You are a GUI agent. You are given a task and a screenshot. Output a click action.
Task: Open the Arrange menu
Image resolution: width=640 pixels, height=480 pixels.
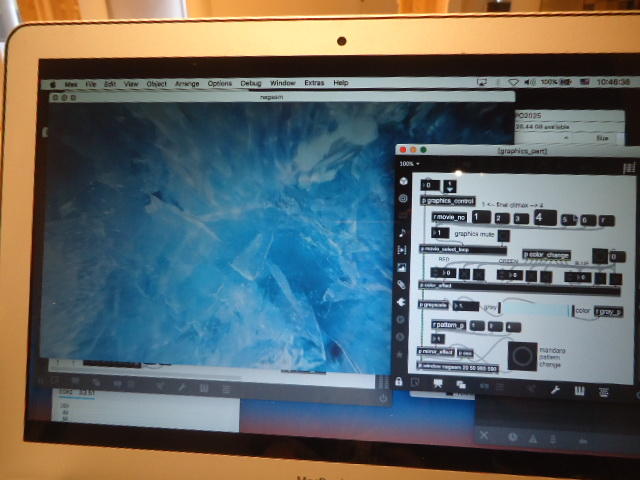187,83
